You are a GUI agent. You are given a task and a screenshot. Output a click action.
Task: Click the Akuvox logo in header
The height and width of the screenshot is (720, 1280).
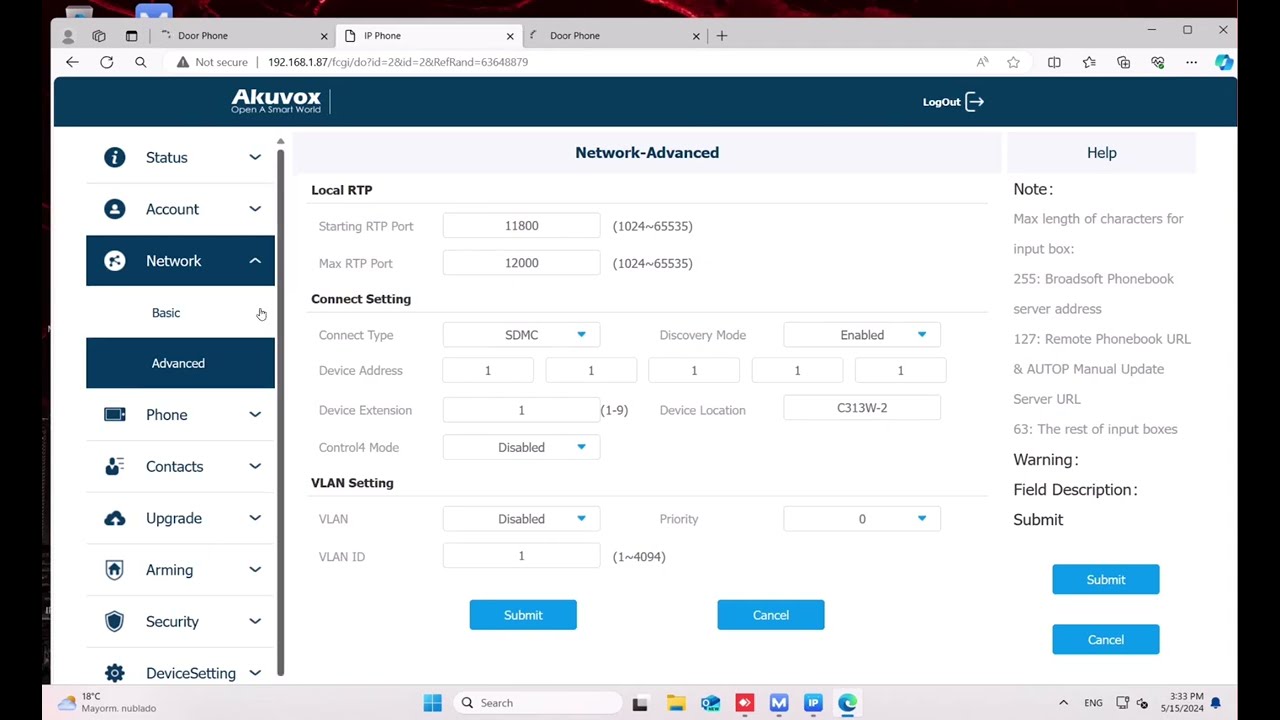276,101
